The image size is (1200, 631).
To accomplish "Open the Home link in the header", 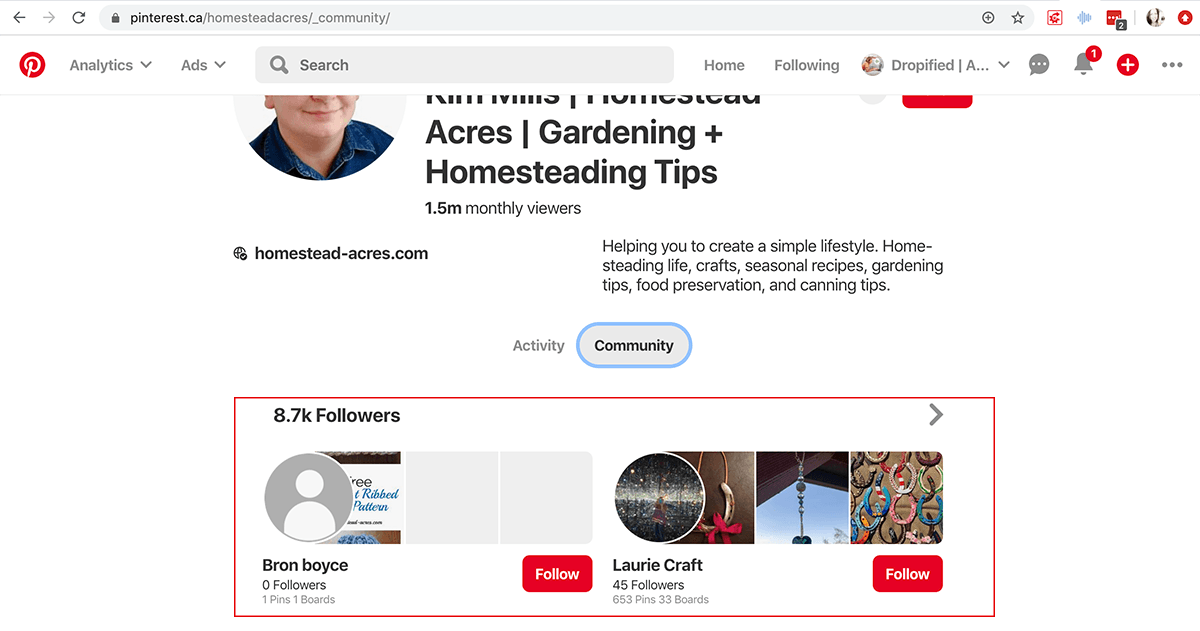I will [x=724, y=65].
